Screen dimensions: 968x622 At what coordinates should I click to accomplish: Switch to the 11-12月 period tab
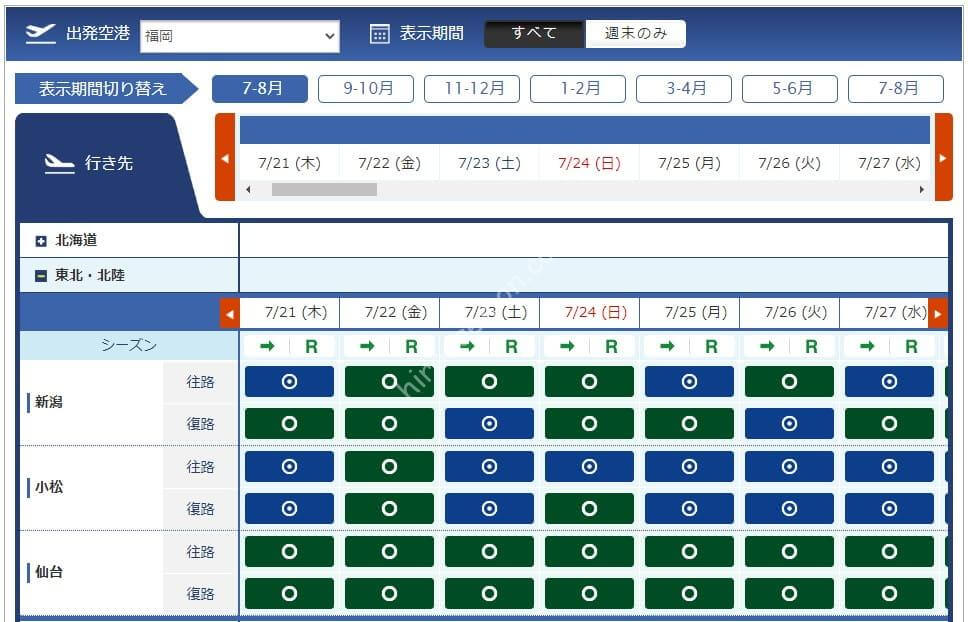(472, 89)
